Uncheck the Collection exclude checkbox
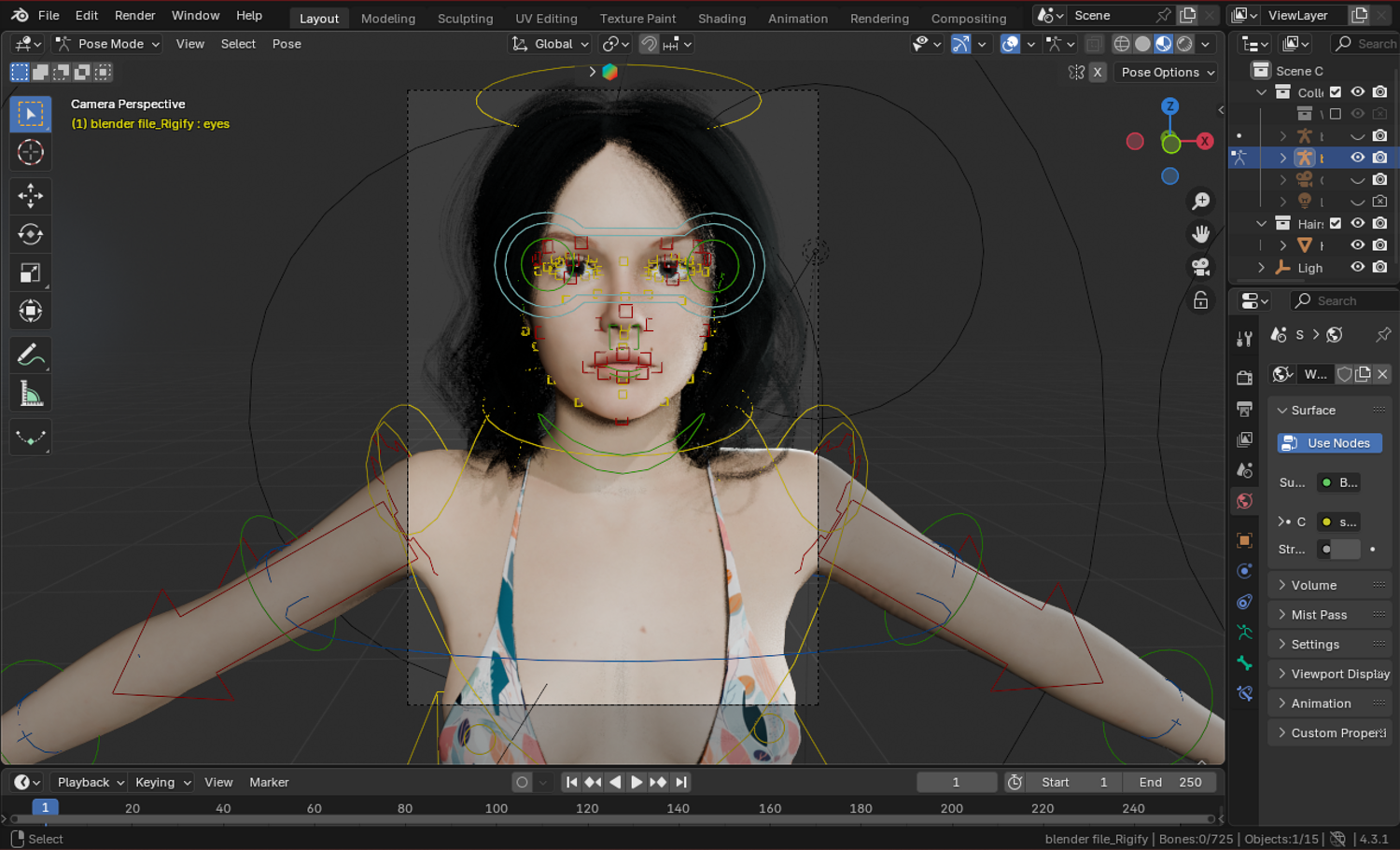The height and width of the screenshot is (850, 1400). (1336, 91)
